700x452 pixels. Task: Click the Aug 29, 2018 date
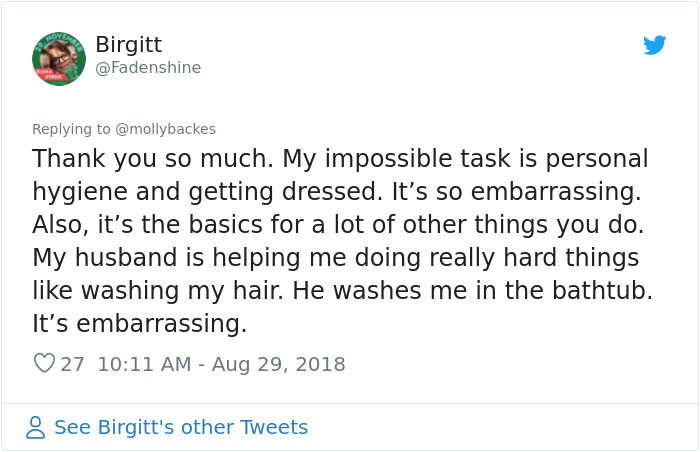278,364
